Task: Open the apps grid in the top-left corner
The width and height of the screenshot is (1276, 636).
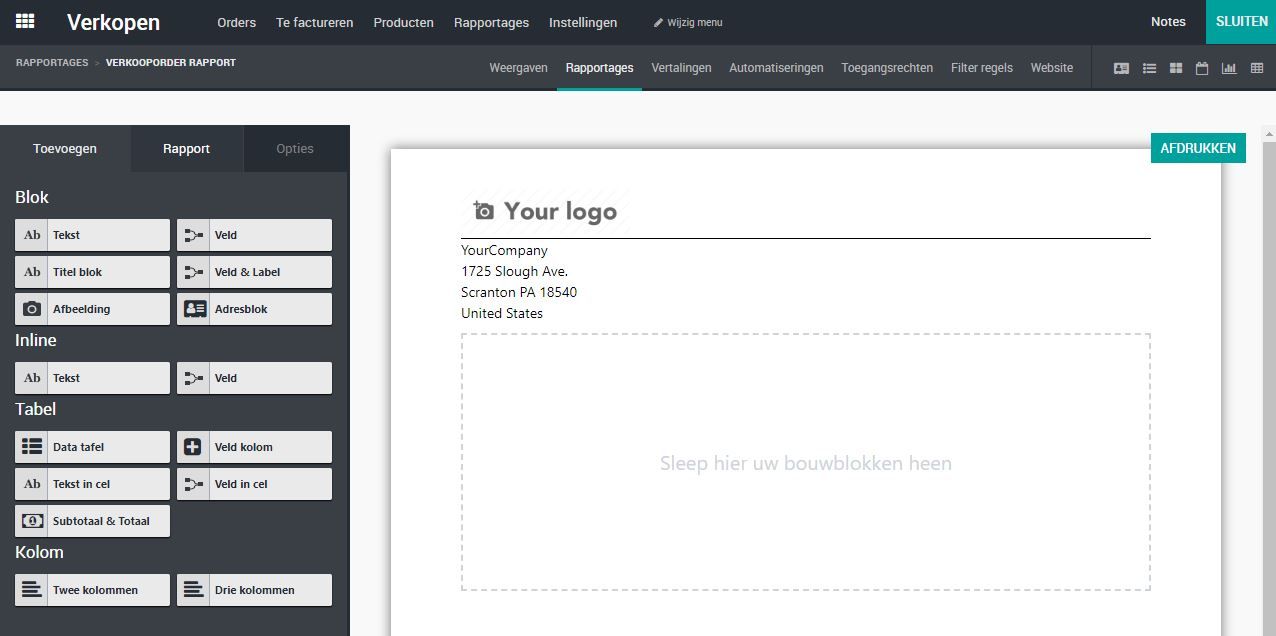Action: 24,21
